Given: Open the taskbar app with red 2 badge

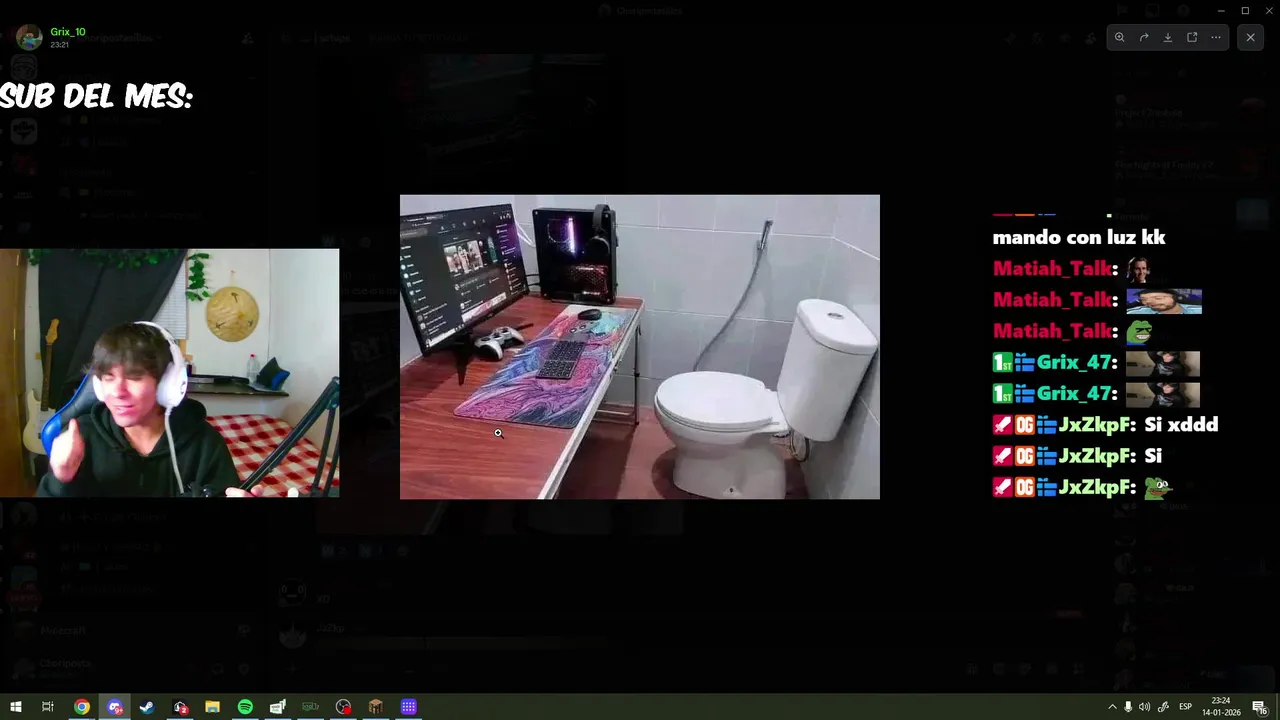Looking at the screenshot, I should pos(180,707).
